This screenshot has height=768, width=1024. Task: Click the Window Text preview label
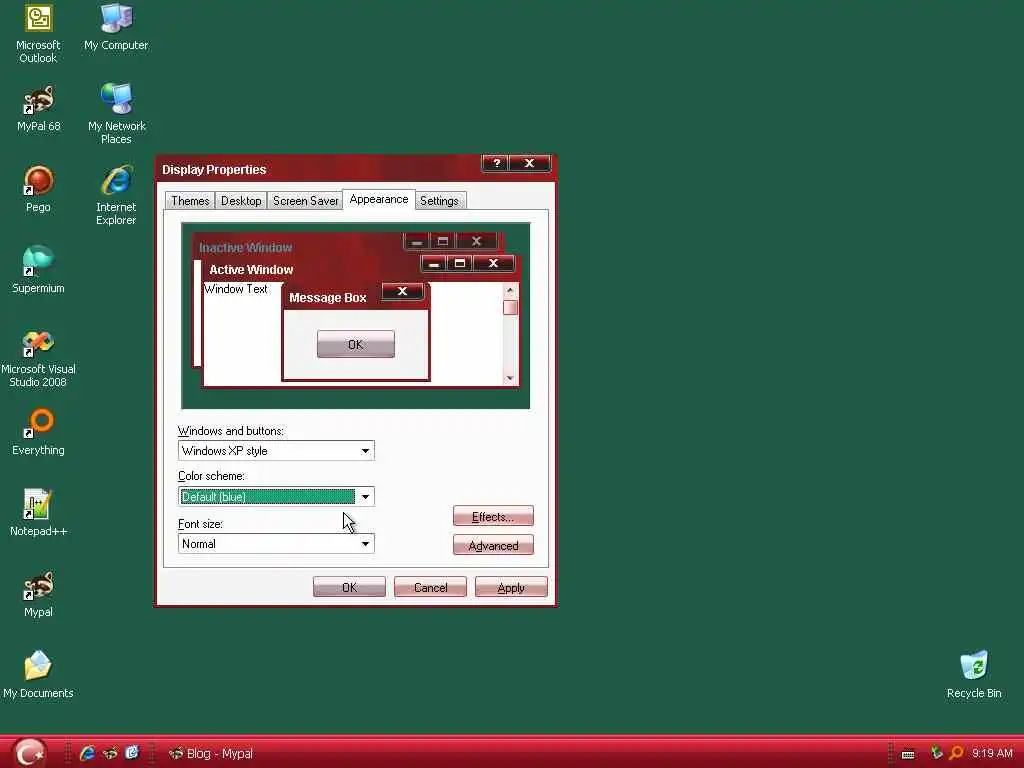point(235,289)
